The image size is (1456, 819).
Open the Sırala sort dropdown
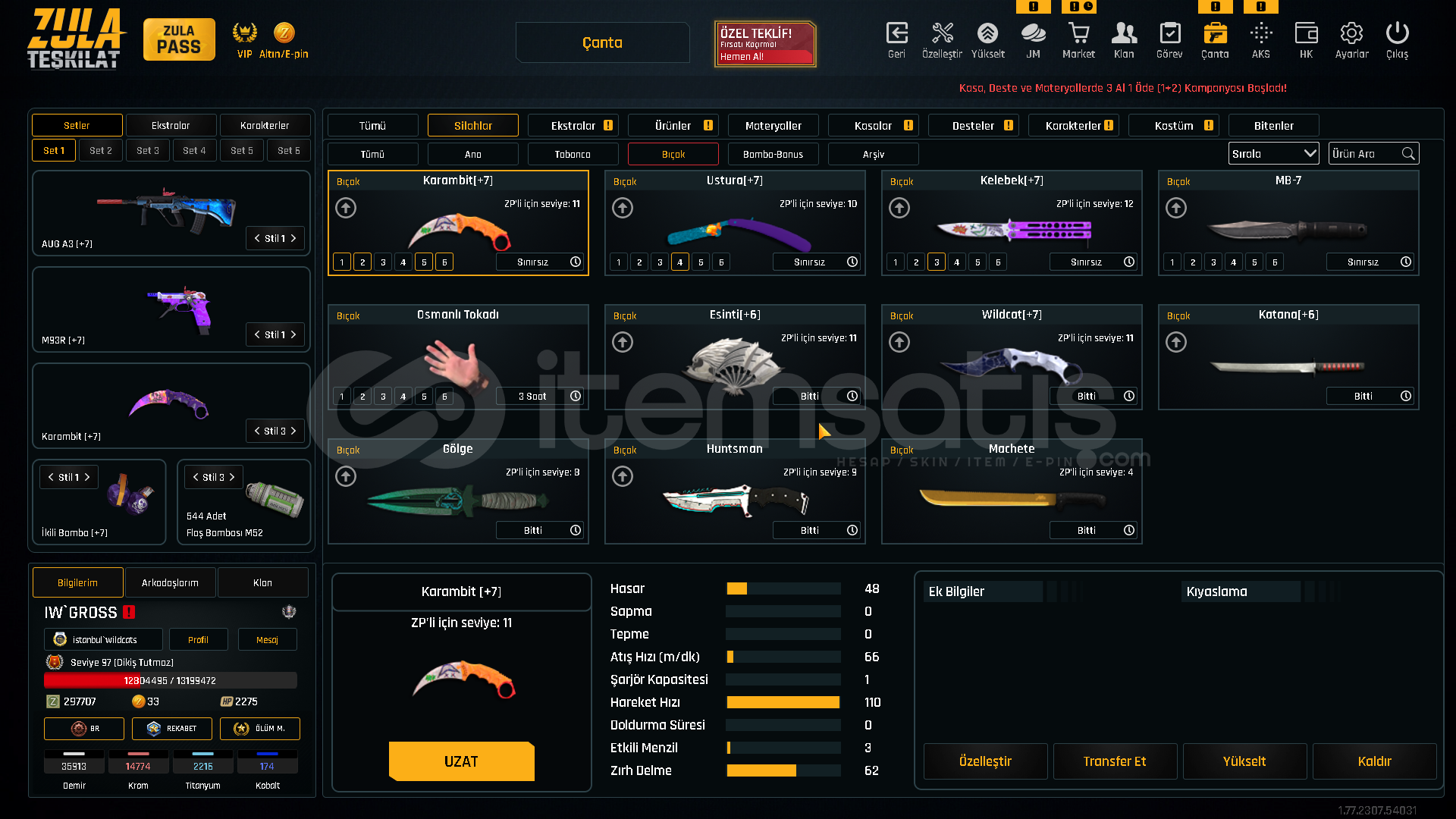[1274, 154]
